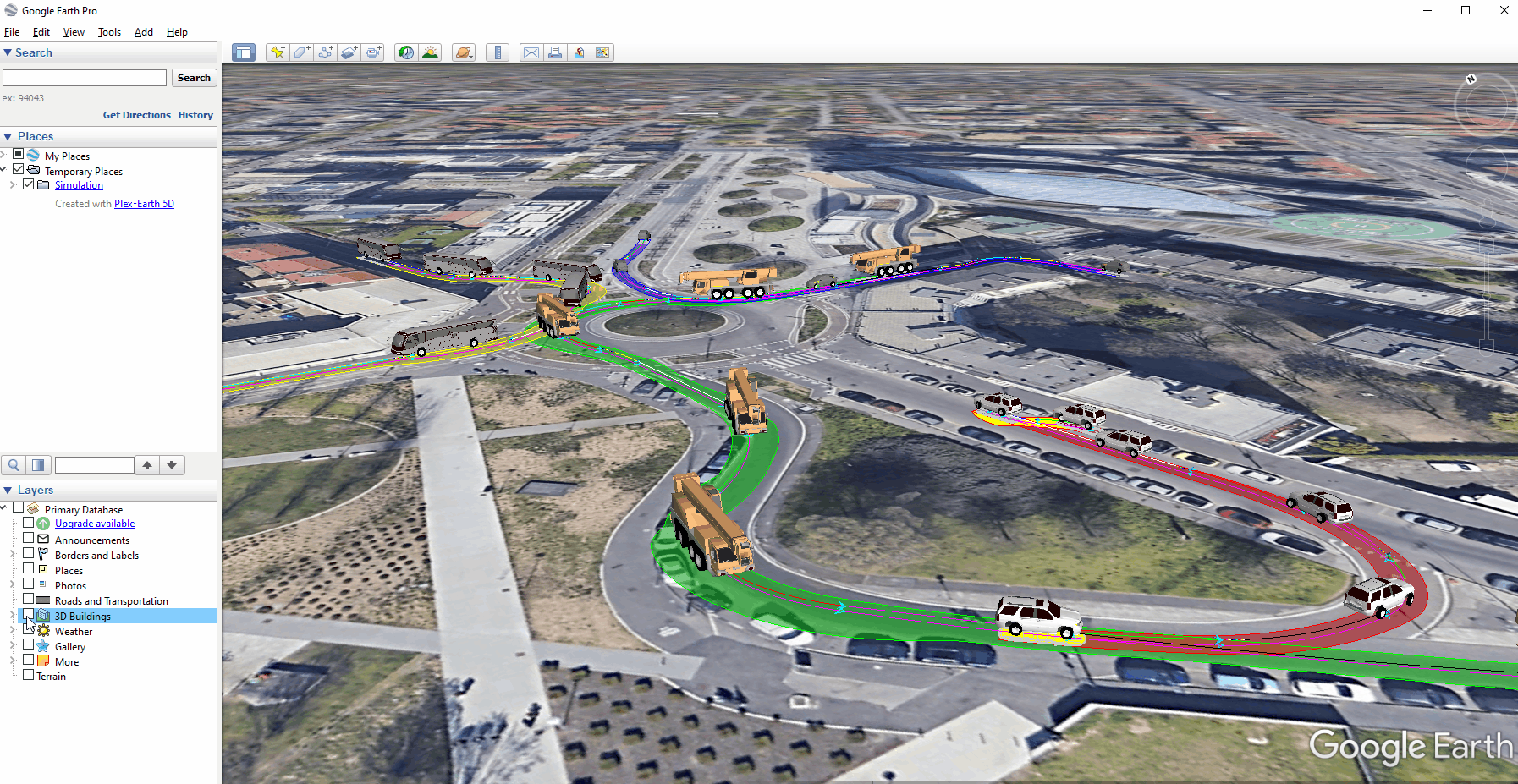Enable the Borders and Labels checkbox
This screenshot has height=784, width=1518.
point(28,553)
